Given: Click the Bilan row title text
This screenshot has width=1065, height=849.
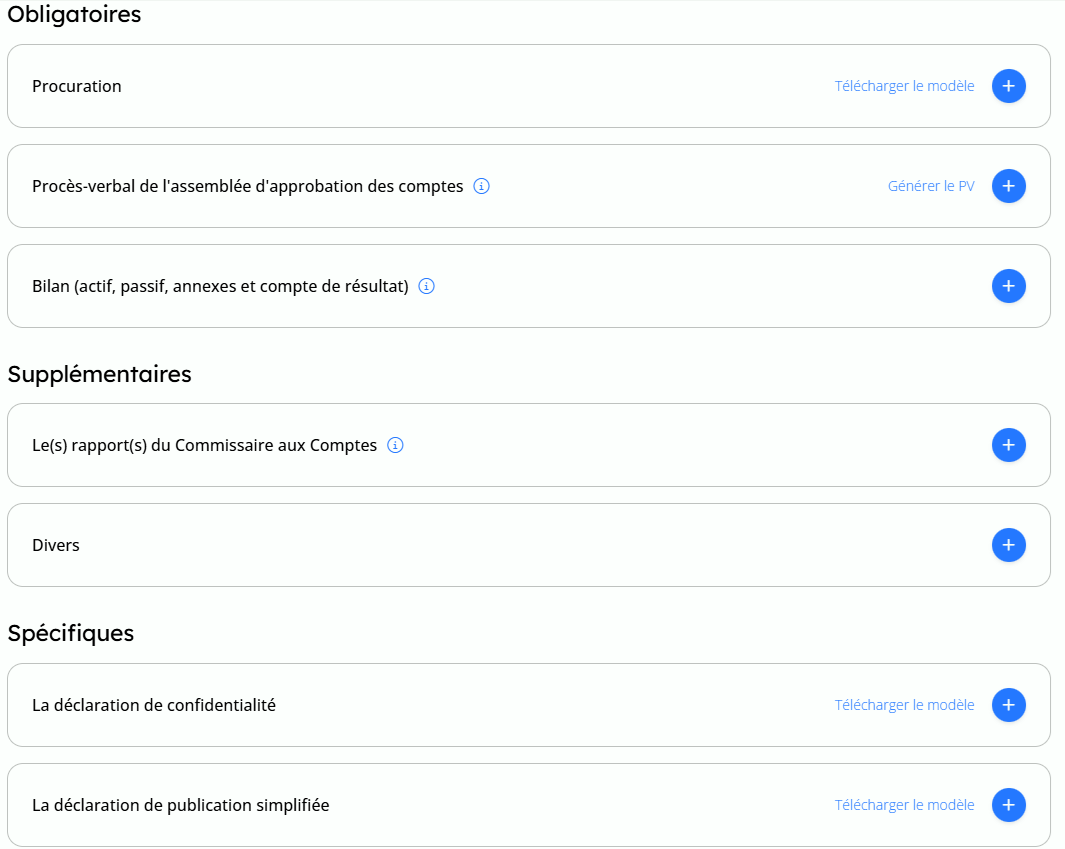Looking at the screenshot, I should click(x=220, y=286).
